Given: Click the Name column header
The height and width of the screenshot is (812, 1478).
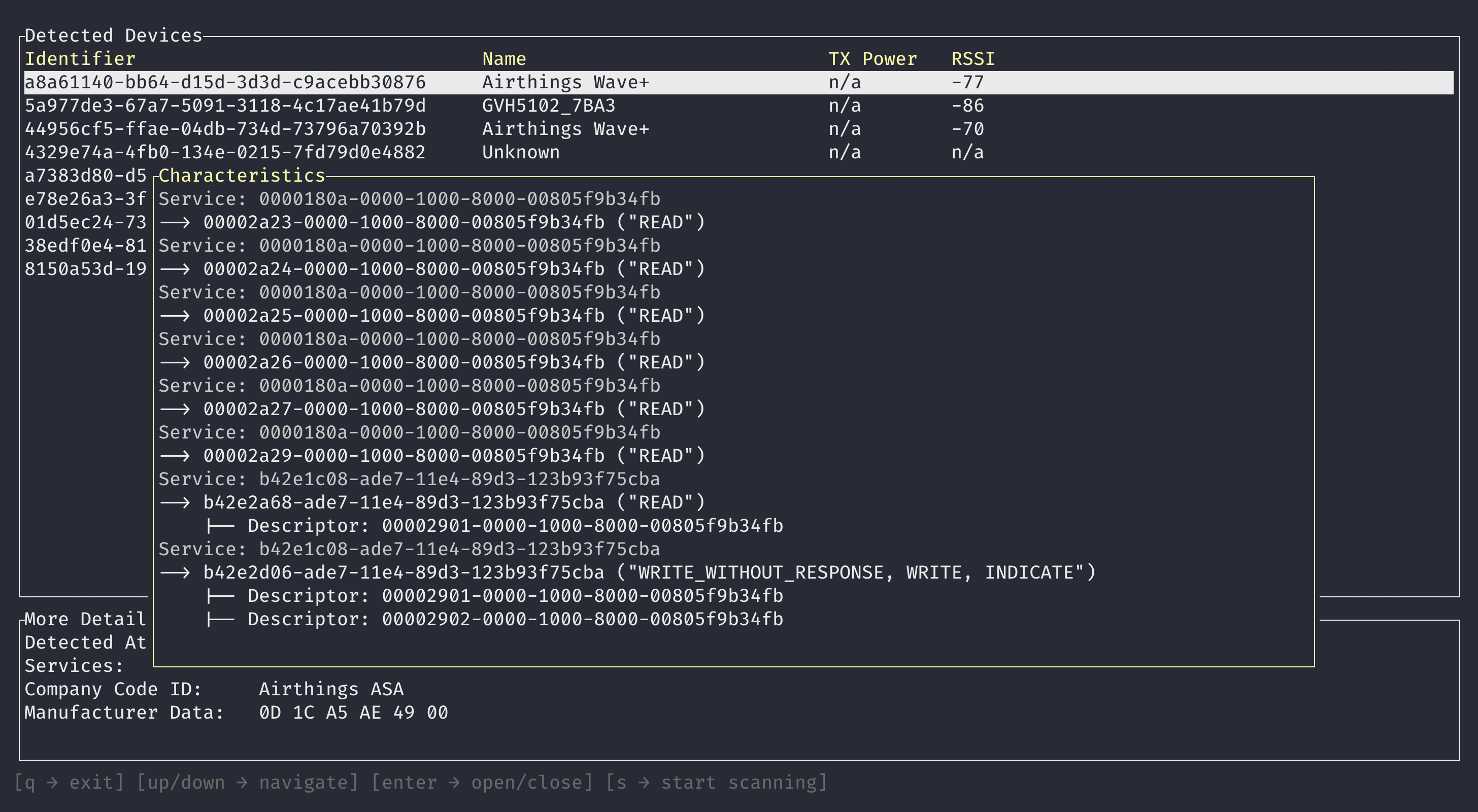Looking at the screenshot, I should coord(504,59).
